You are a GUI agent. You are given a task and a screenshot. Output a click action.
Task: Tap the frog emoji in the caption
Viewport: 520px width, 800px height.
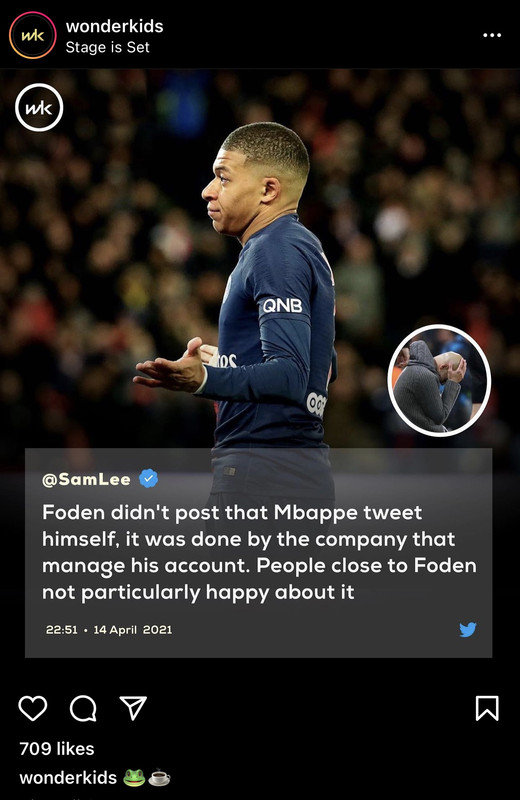pos(134,778)
